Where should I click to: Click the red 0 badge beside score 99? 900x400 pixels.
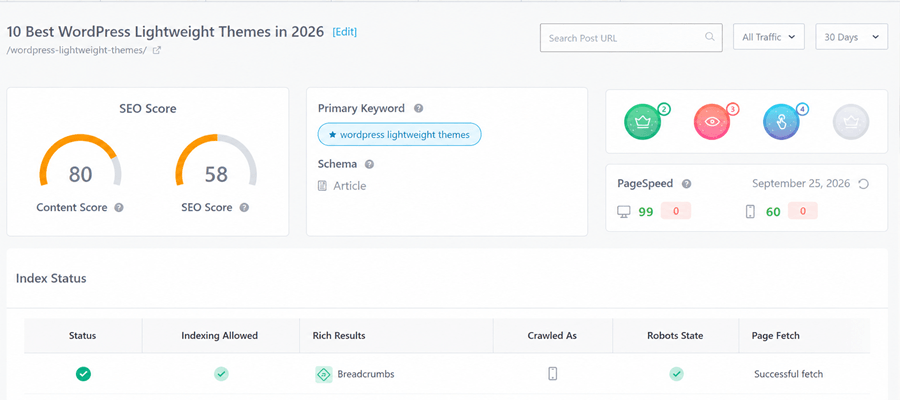[676, 211]
